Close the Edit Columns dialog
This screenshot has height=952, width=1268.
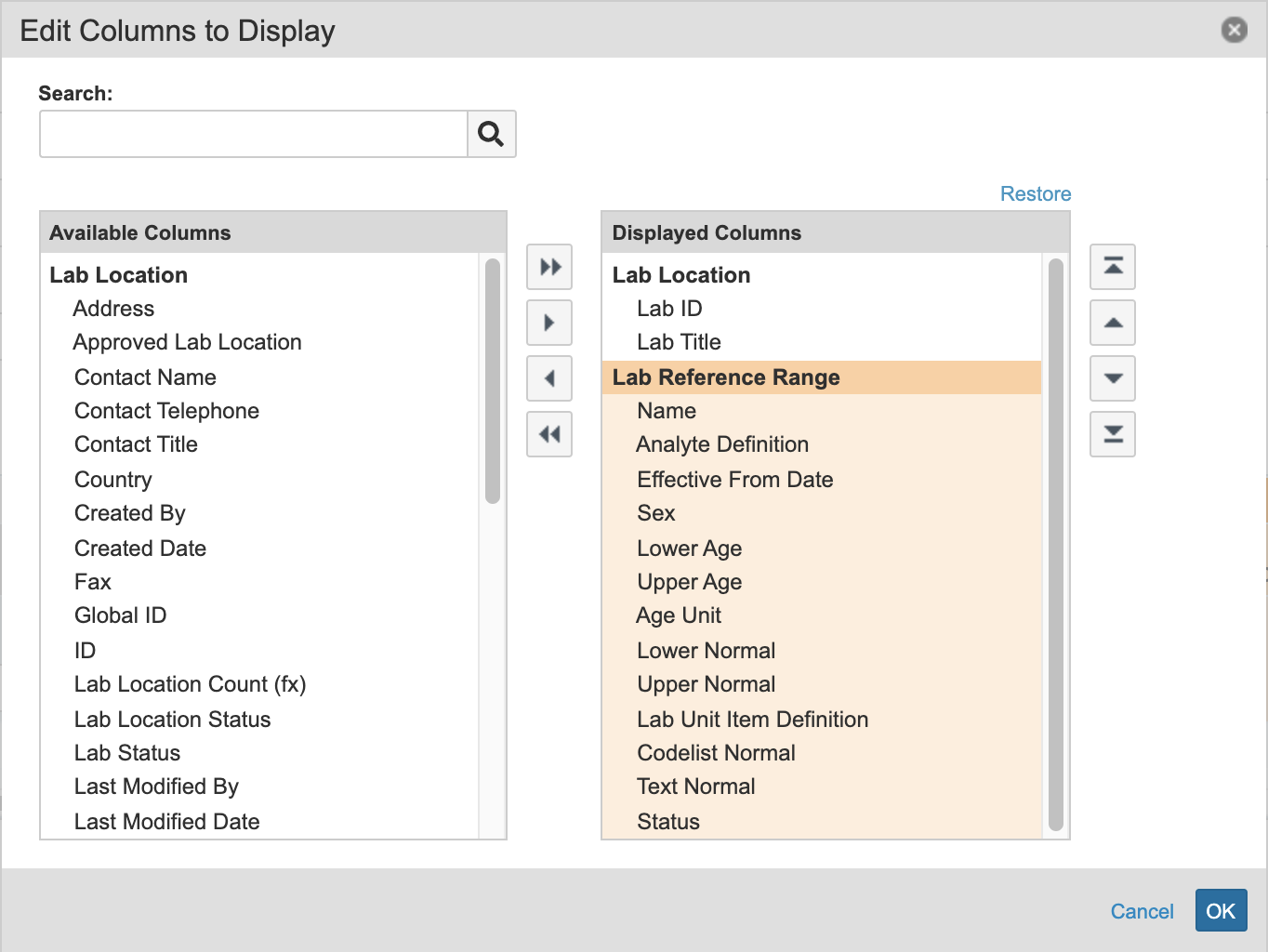pos(1234,31)
